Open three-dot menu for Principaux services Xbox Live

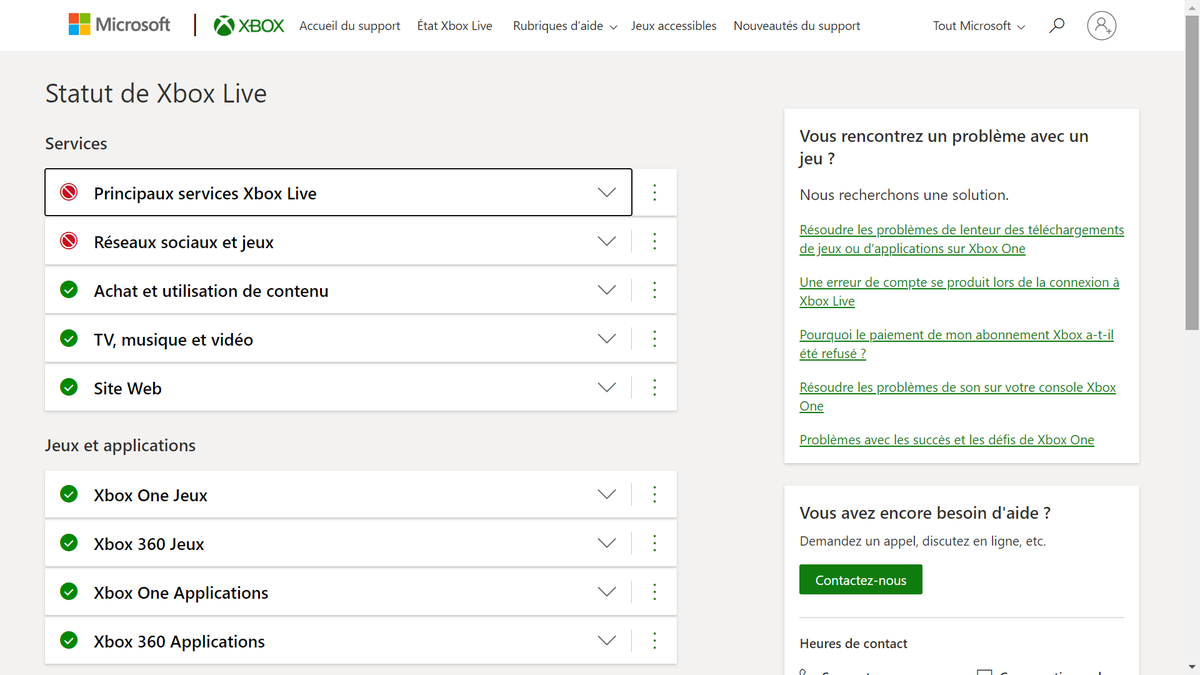tap(655, 193)
